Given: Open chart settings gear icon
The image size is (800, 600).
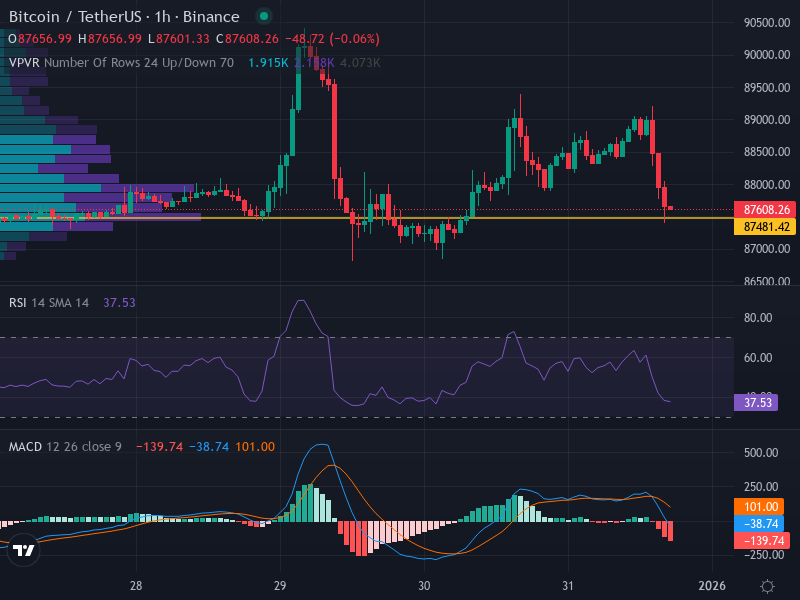Looking at the screenshot, I should pyautogui.click(x=767, y=585).
